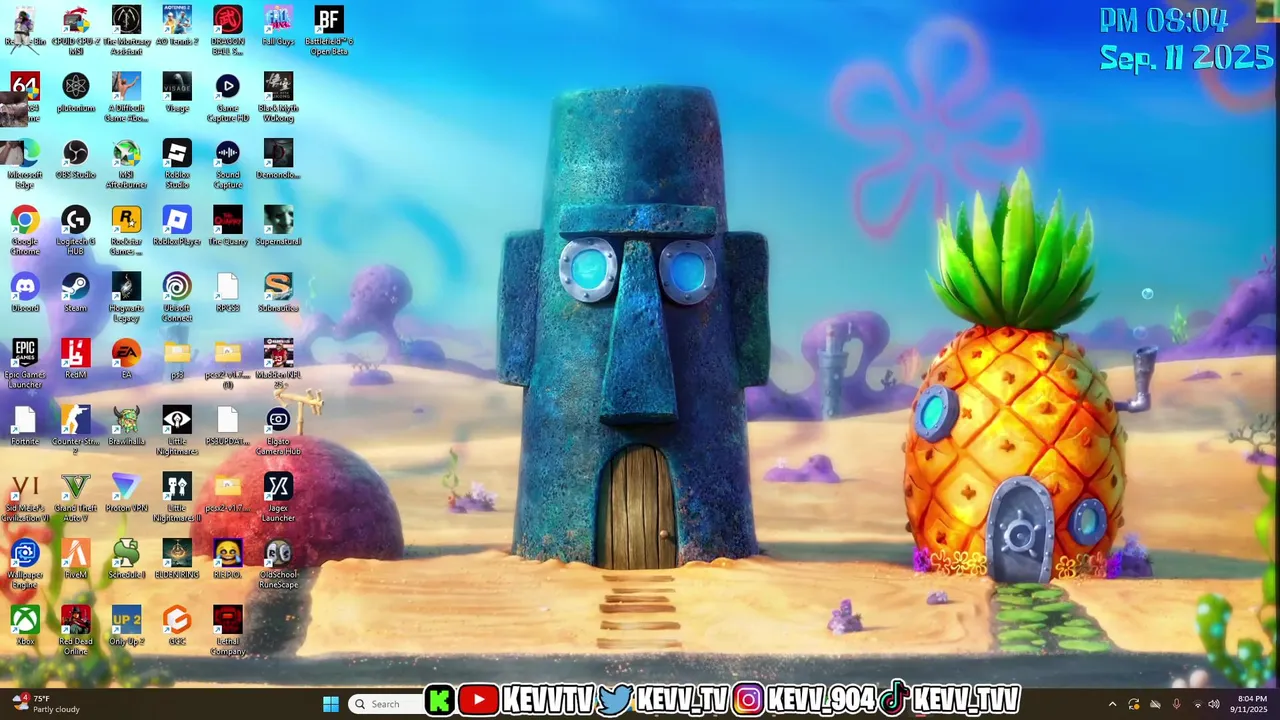Select the Visage game icon
Screen dimensions: 1280x720
pyautogui.click(x=177, y=93)
